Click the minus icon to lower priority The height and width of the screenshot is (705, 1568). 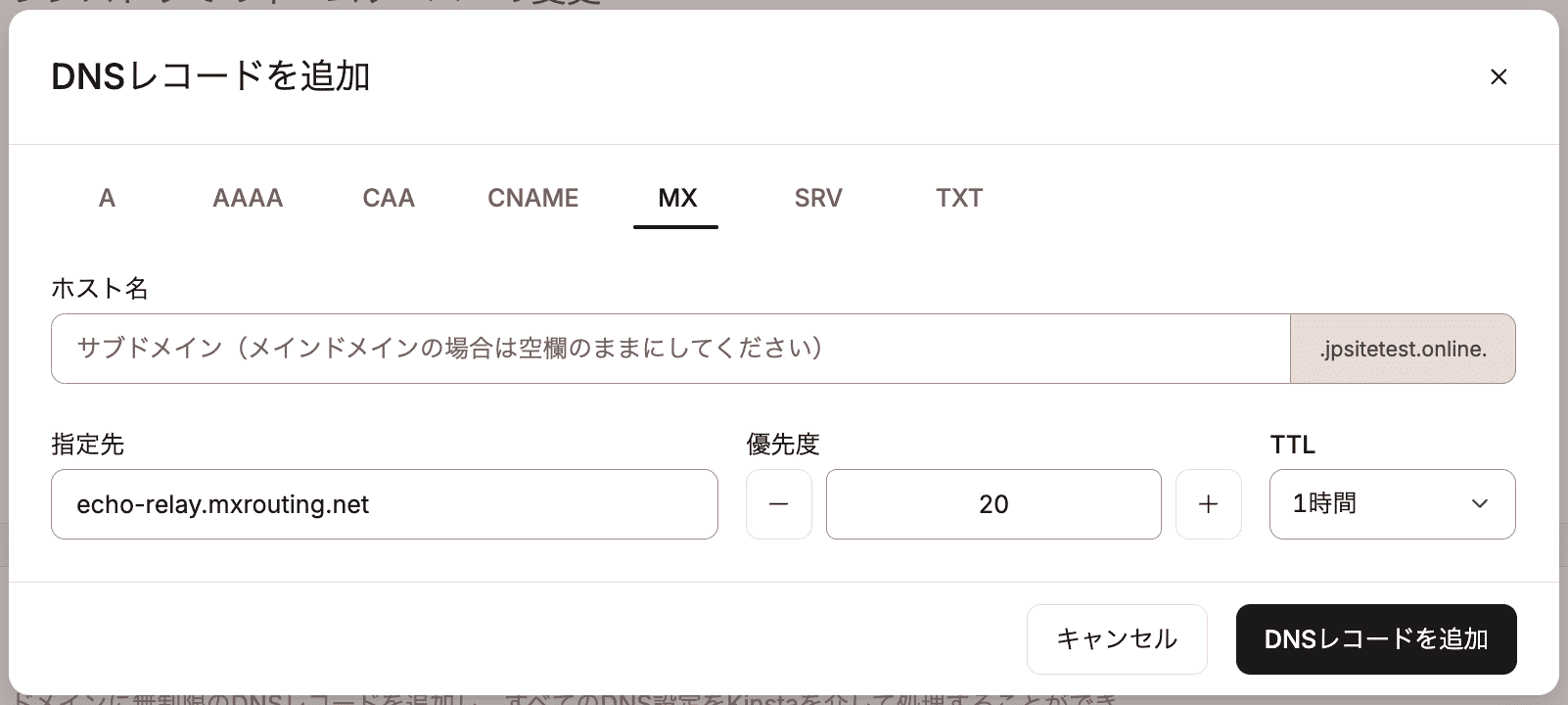point(778,504)
